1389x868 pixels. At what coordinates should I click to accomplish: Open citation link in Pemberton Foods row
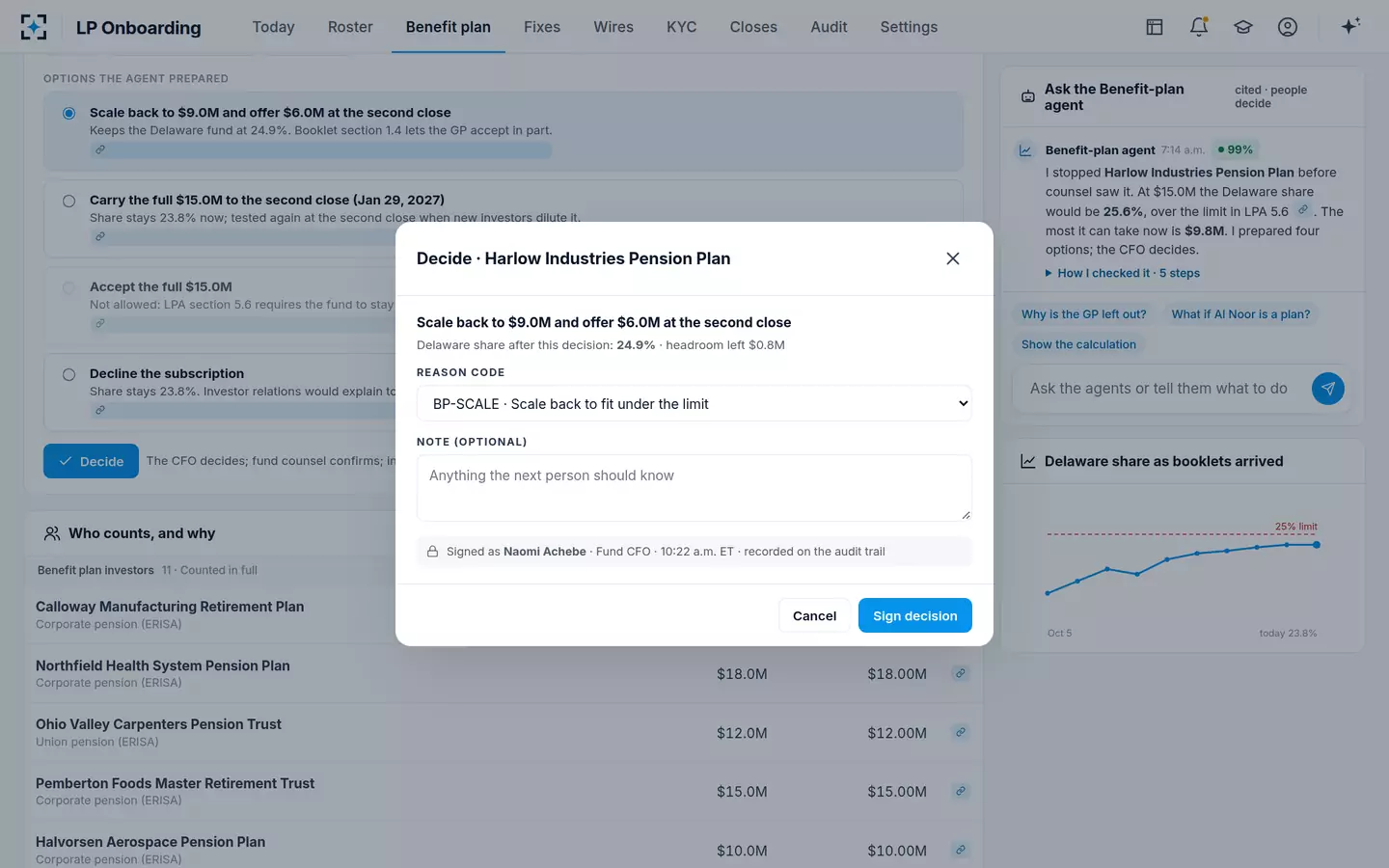point(961,791)
